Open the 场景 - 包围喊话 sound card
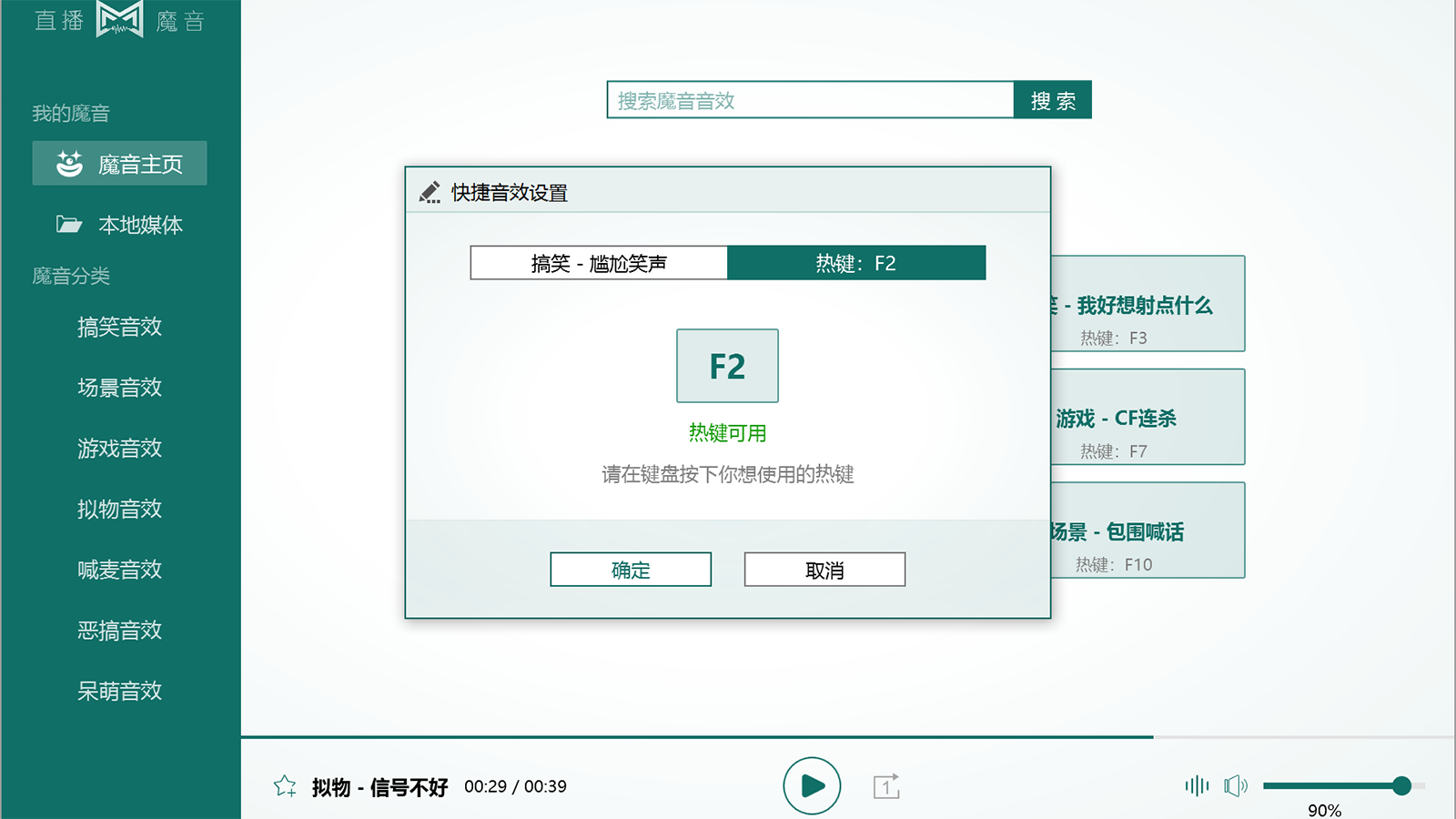The width and height of the screenshot is (1456, 819). [x=1148, y=530]
